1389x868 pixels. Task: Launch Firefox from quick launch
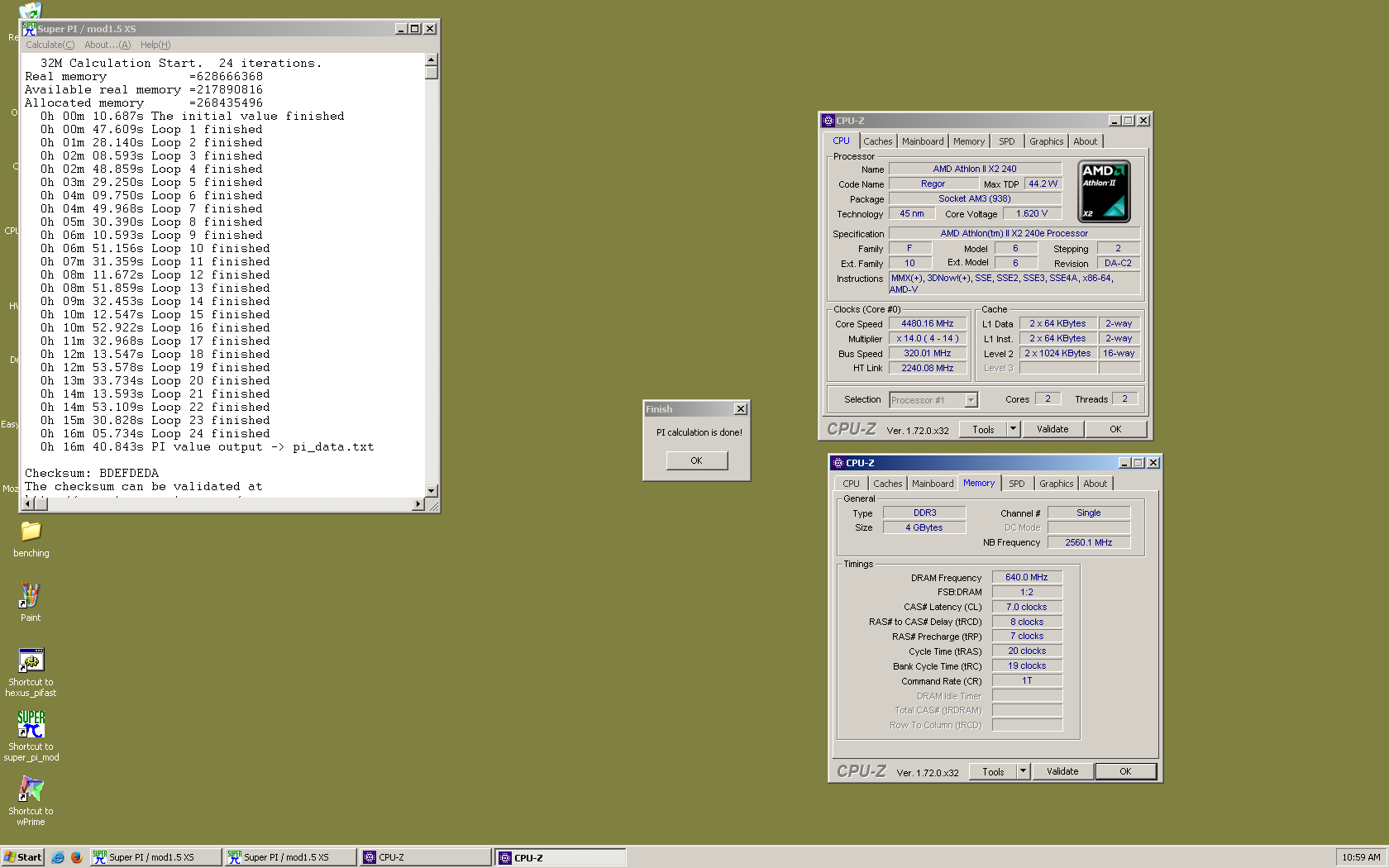point(76,857)
